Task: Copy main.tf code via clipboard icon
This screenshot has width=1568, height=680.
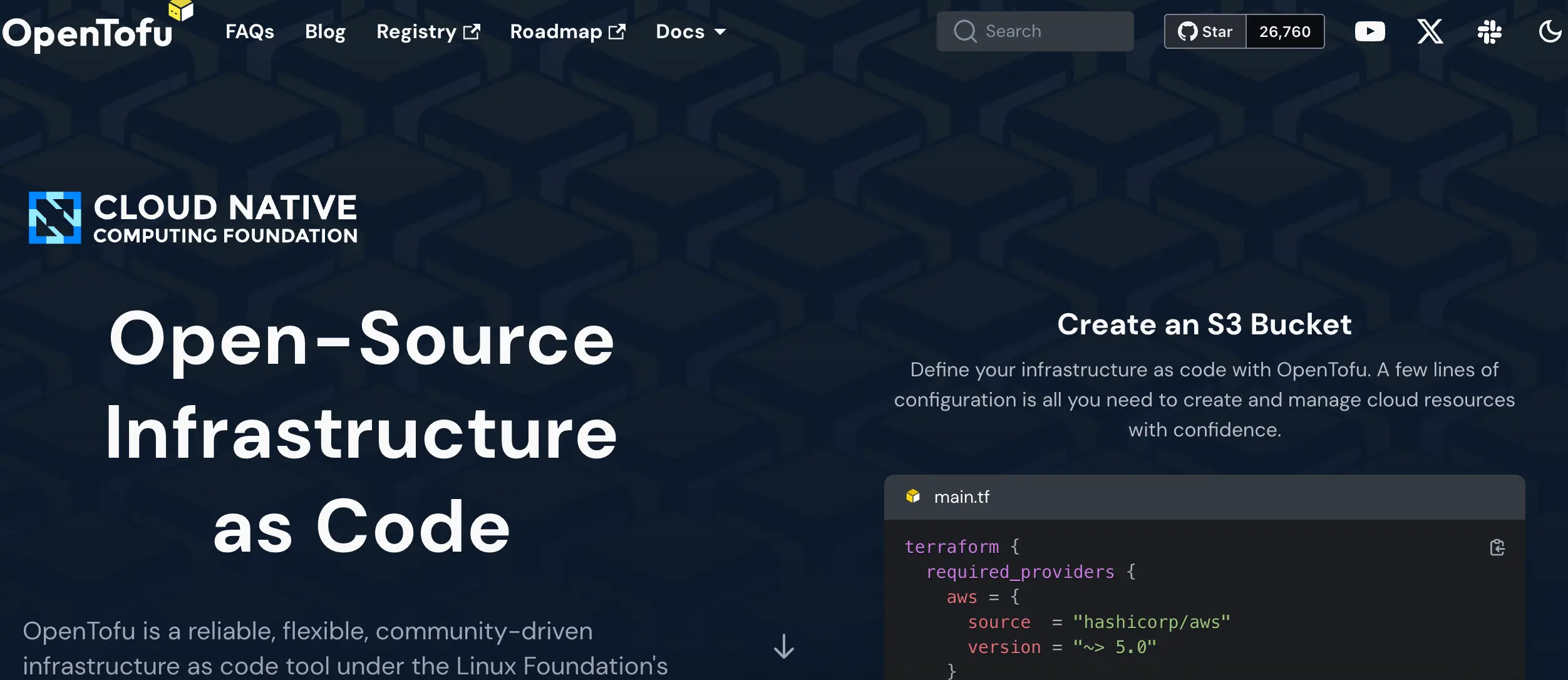Action: [1497, 547]
